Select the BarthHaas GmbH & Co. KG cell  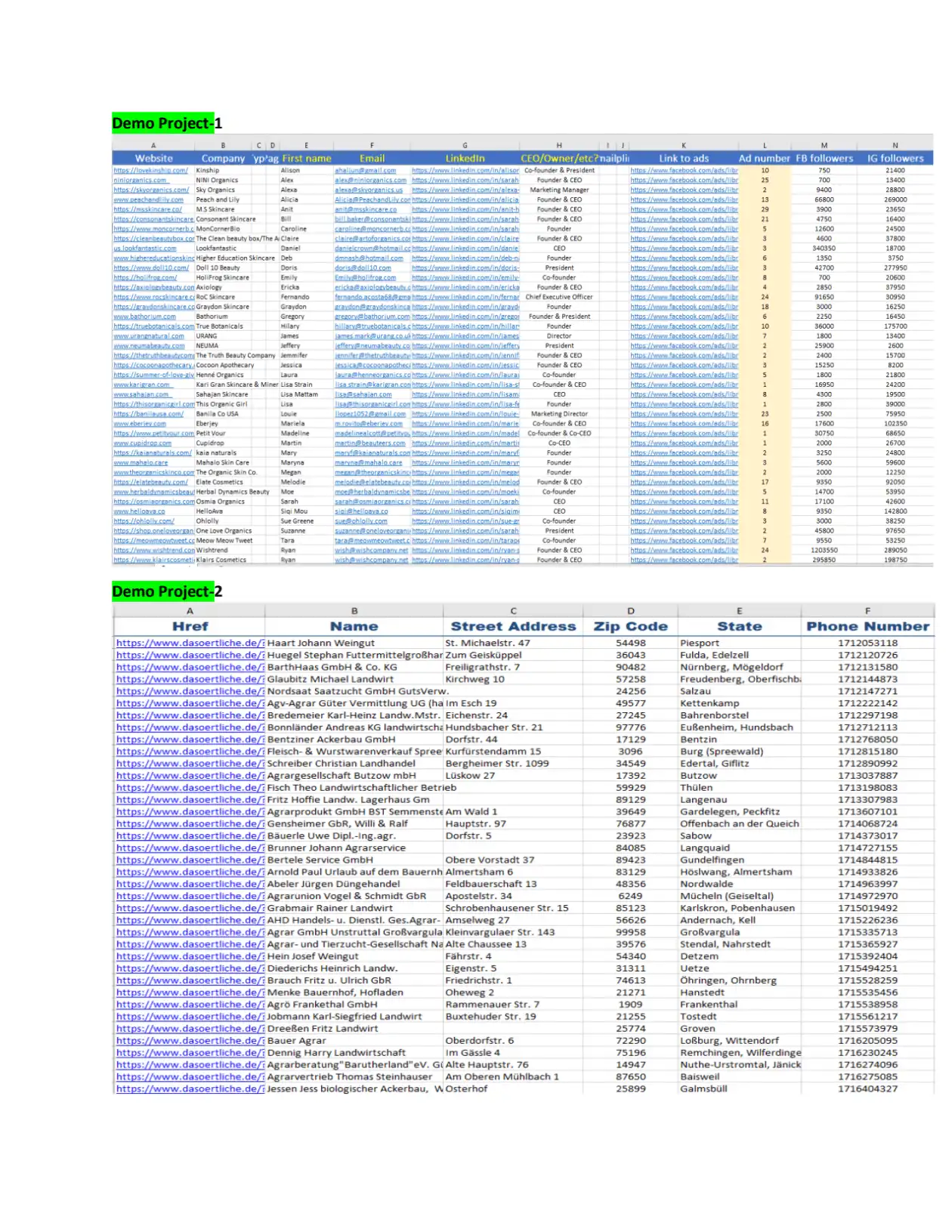click(x=332, y=667)
